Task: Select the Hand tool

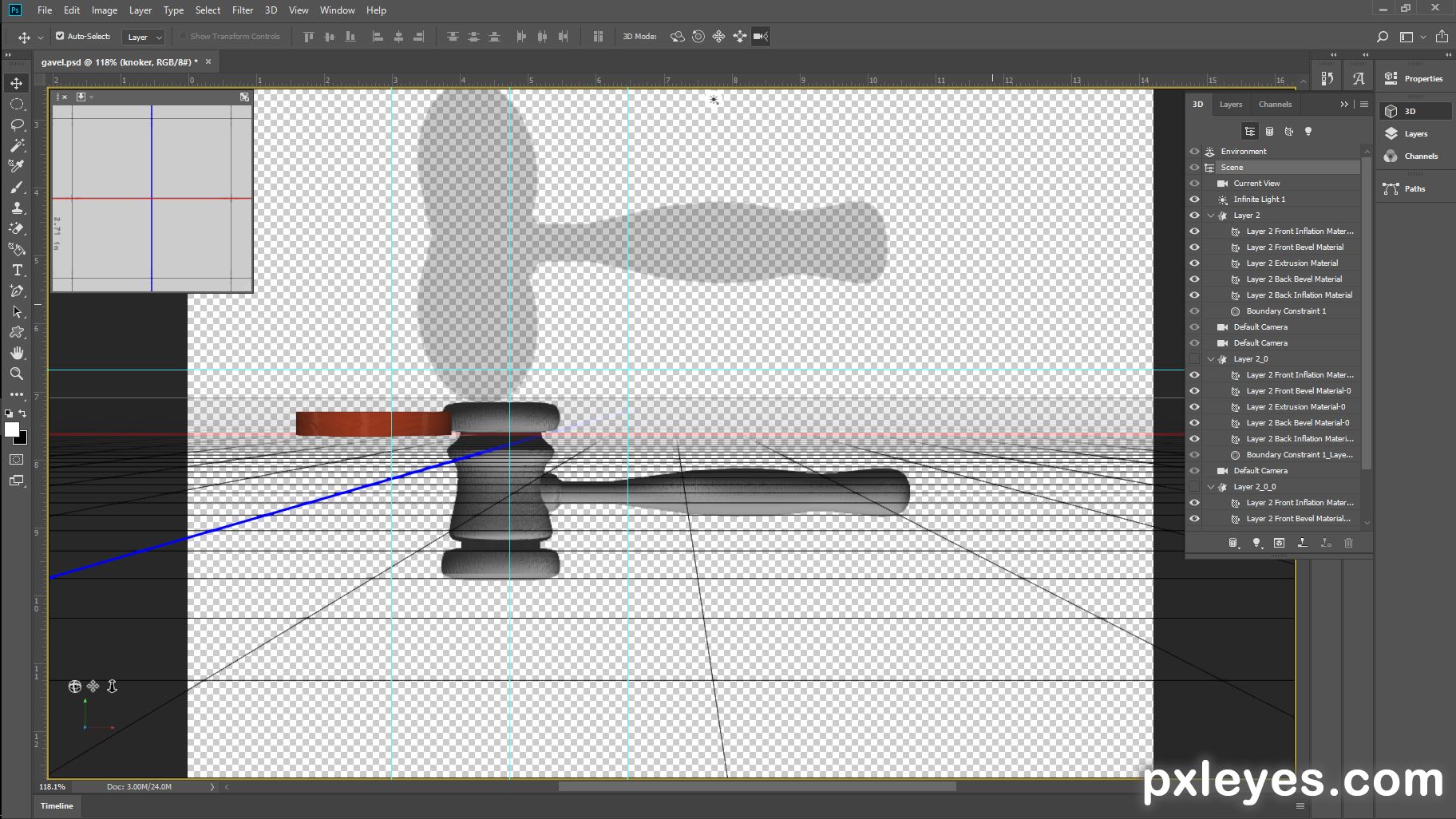Action: (17, 353)
